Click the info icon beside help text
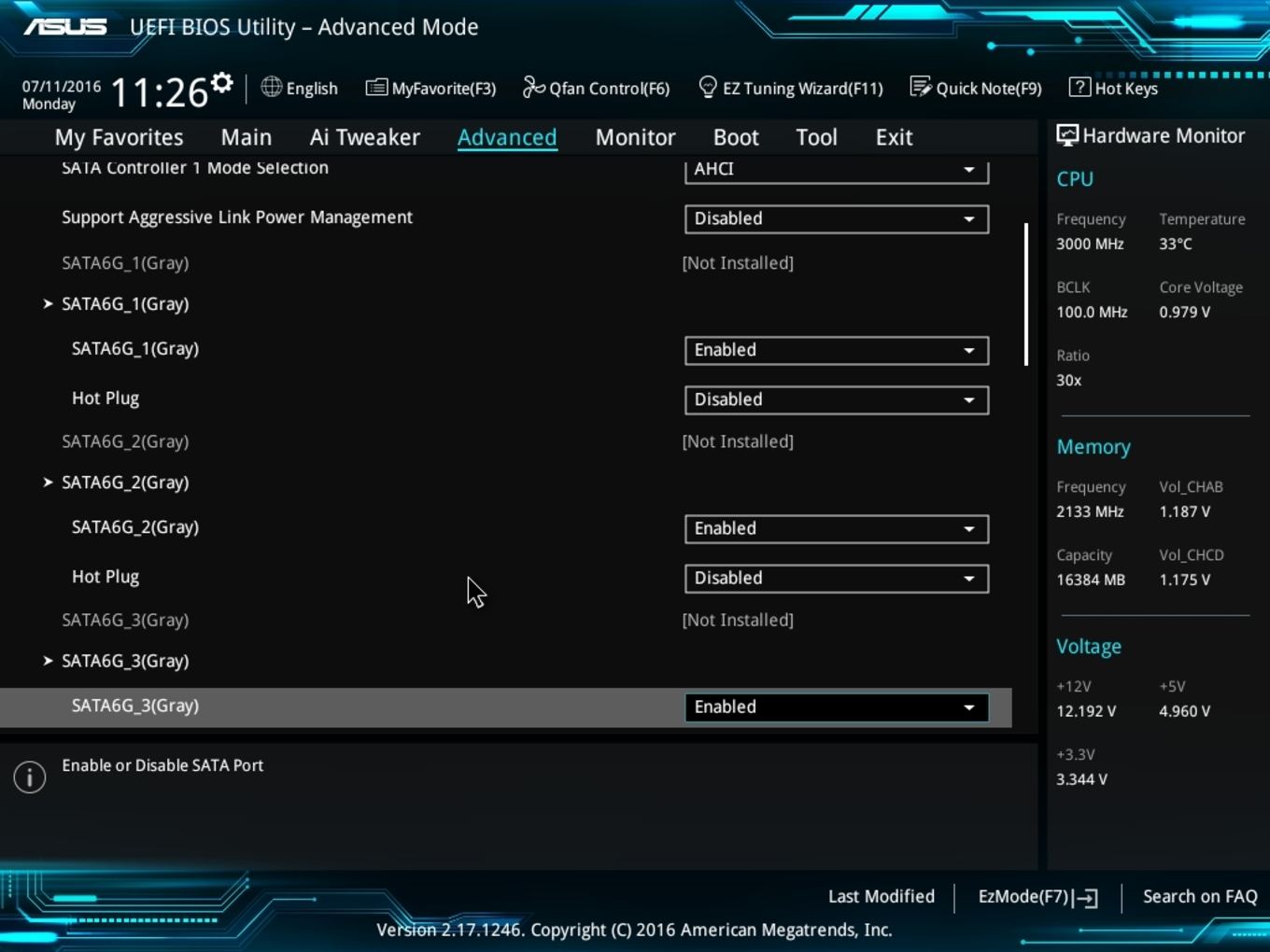 pyautogui.click(x=30, y=777)
